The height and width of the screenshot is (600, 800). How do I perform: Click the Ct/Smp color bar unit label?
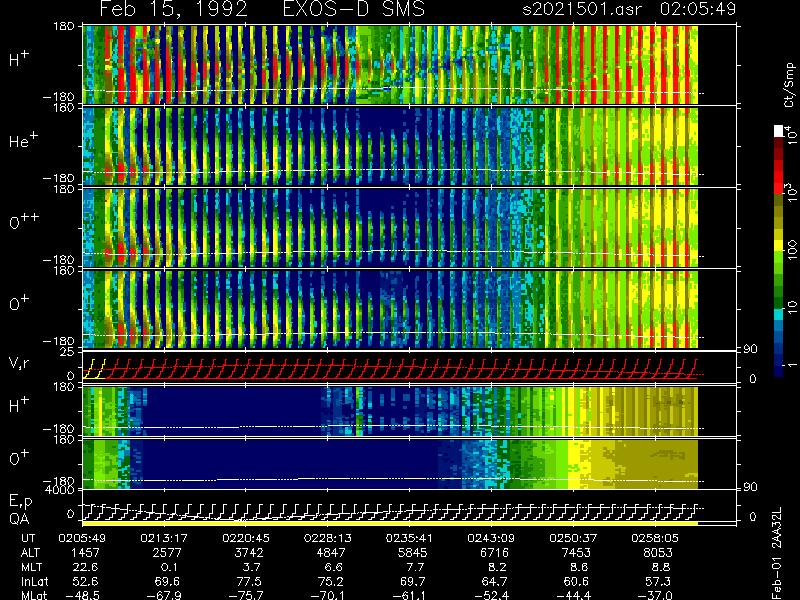pos(789,85)
